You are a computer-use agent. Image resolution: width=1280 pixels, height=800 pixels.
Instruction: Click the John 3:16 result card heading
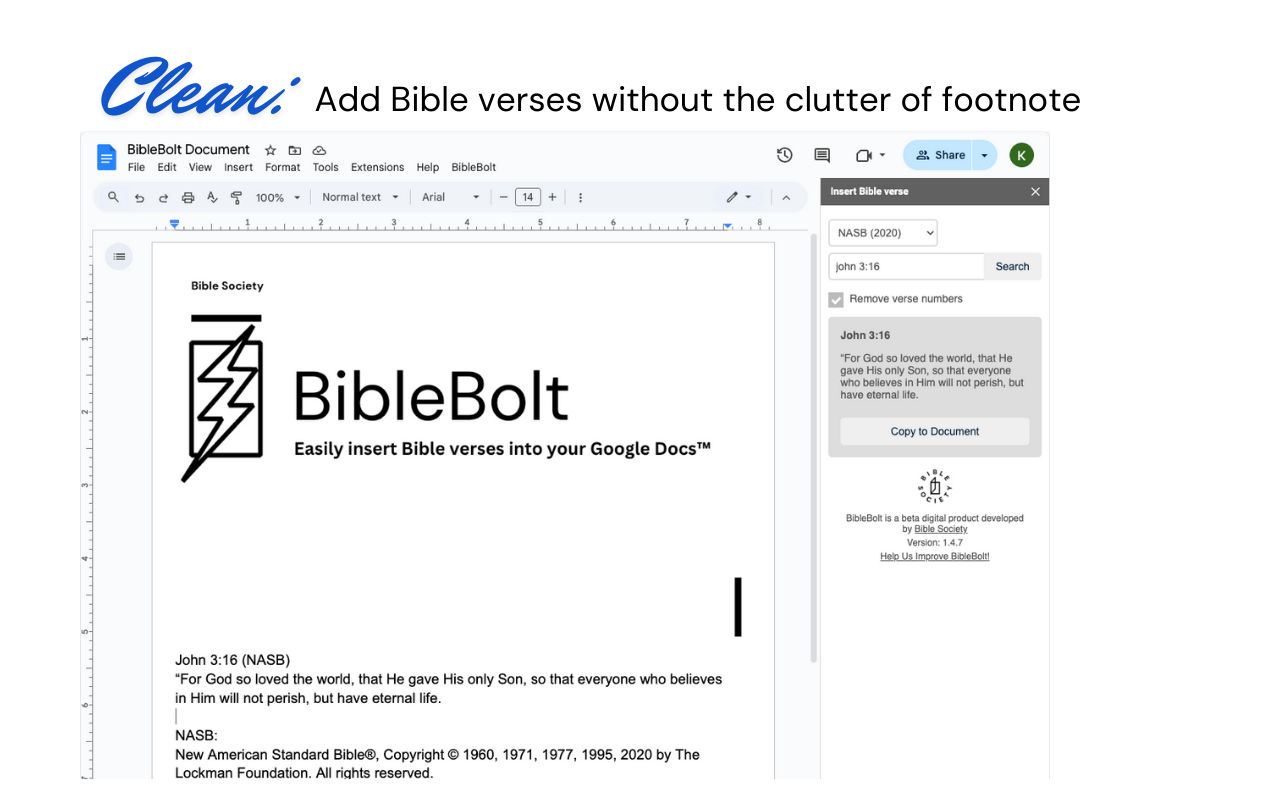(x=865, y=335)
